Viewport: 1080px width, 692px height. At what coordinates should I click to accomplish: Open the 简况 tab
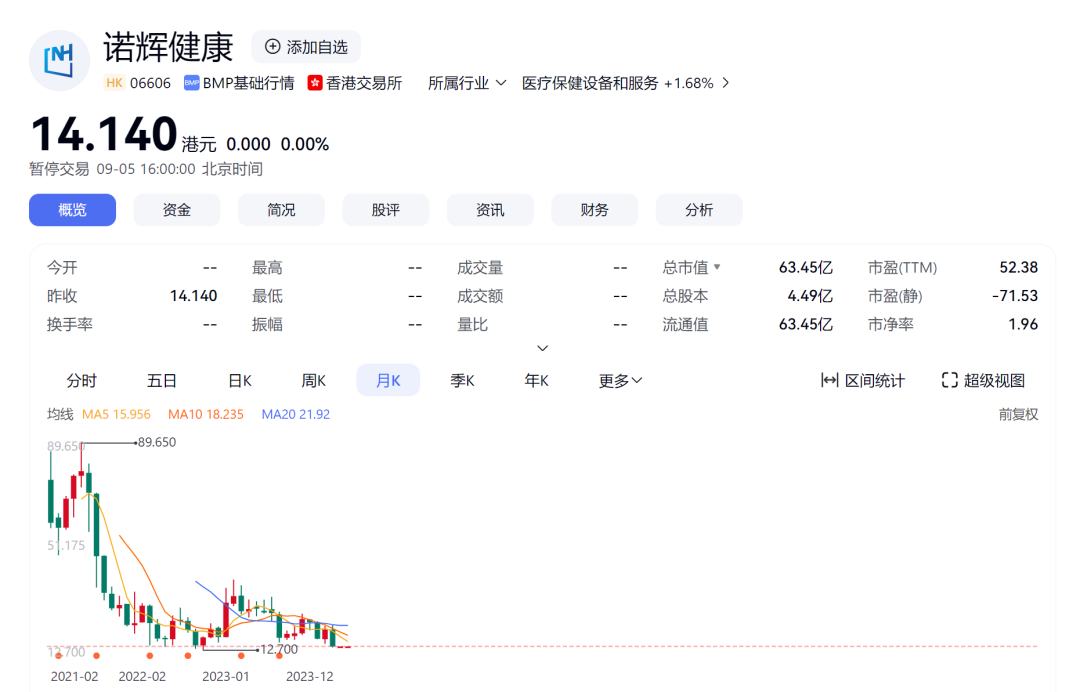point(281,210)
